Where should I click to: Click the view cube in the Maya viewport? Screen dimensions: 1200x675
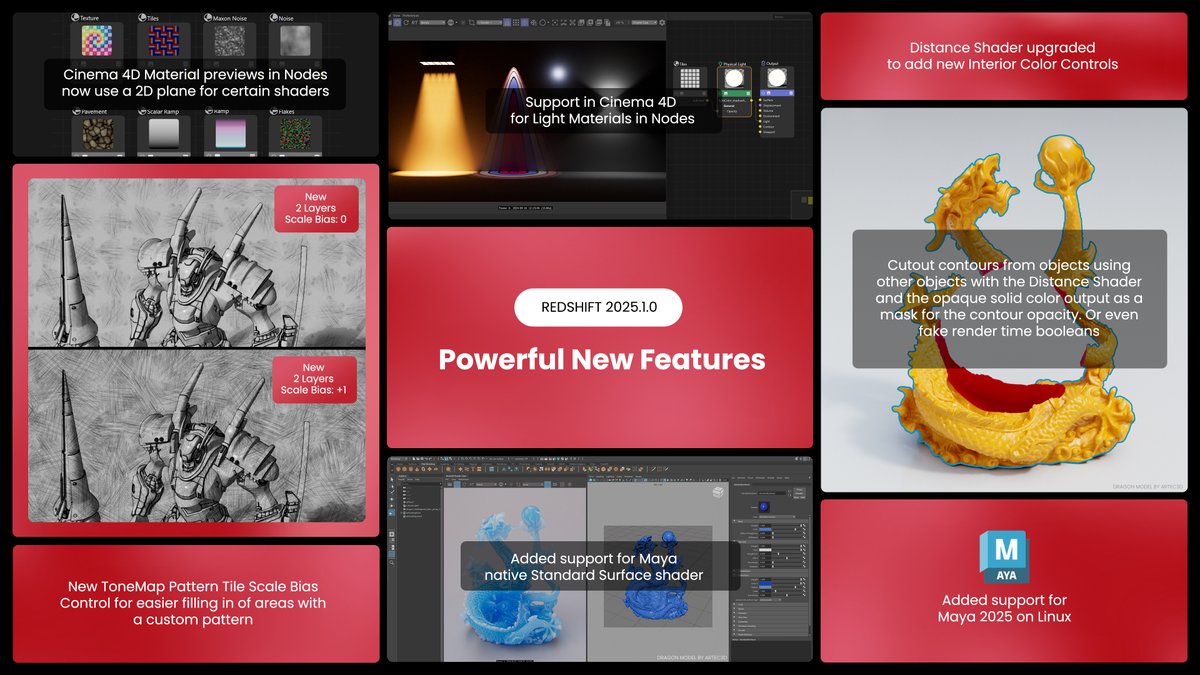[x=718, y=492]
